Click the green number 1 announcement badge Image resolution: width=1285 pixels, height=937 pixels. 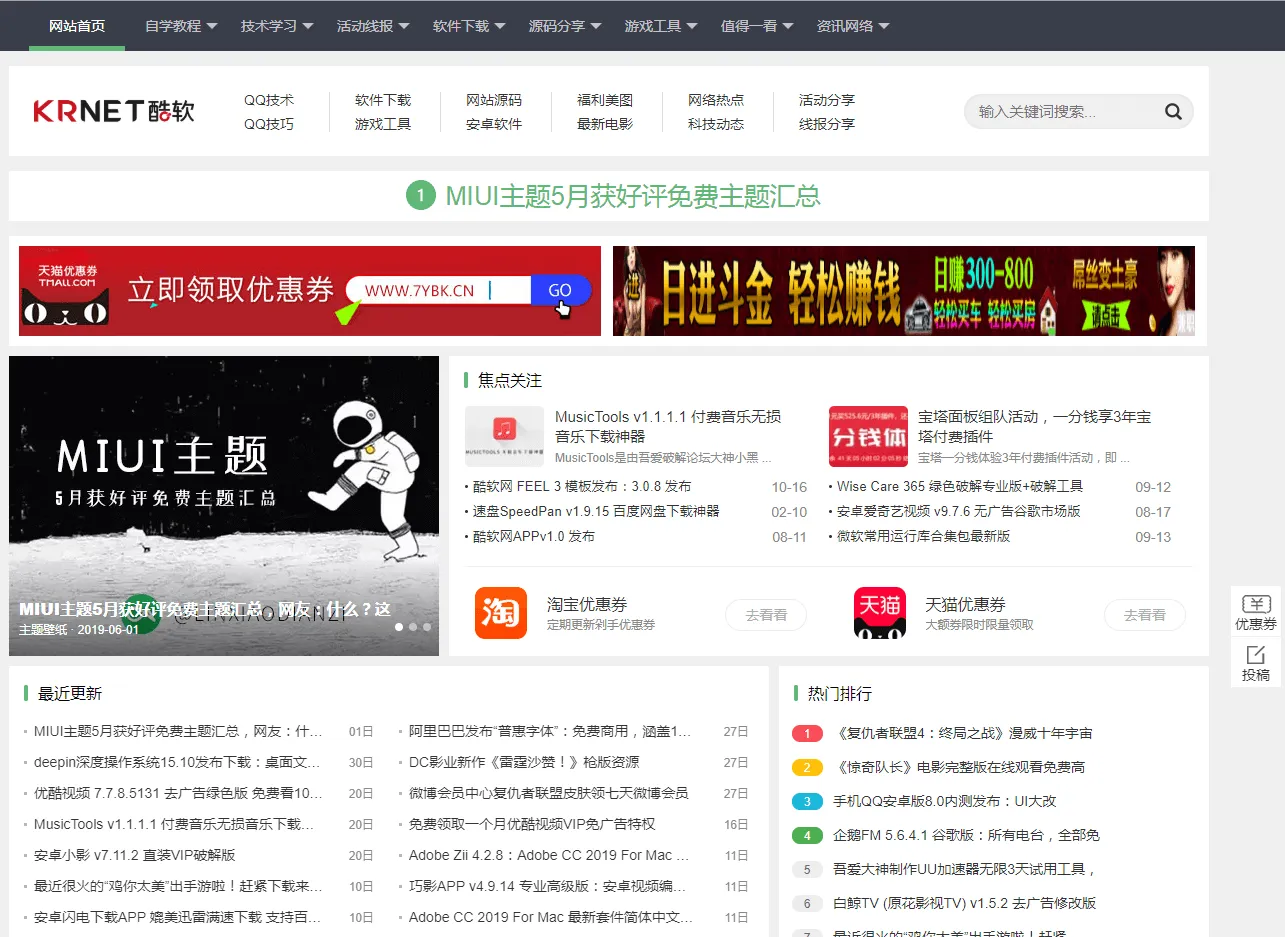[421, 196]
